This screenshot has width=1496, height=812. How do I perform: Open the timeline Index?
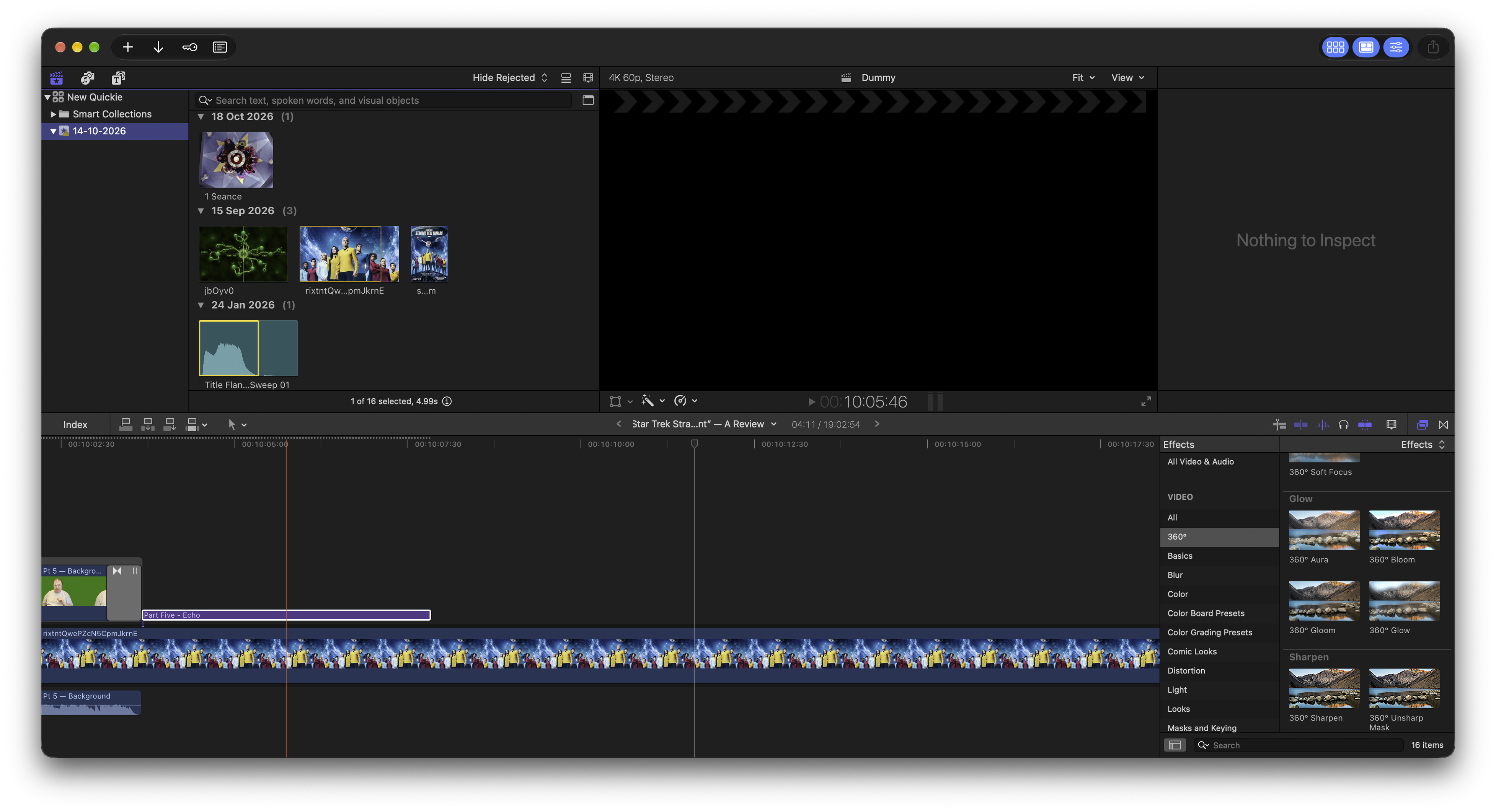point(75,425)
